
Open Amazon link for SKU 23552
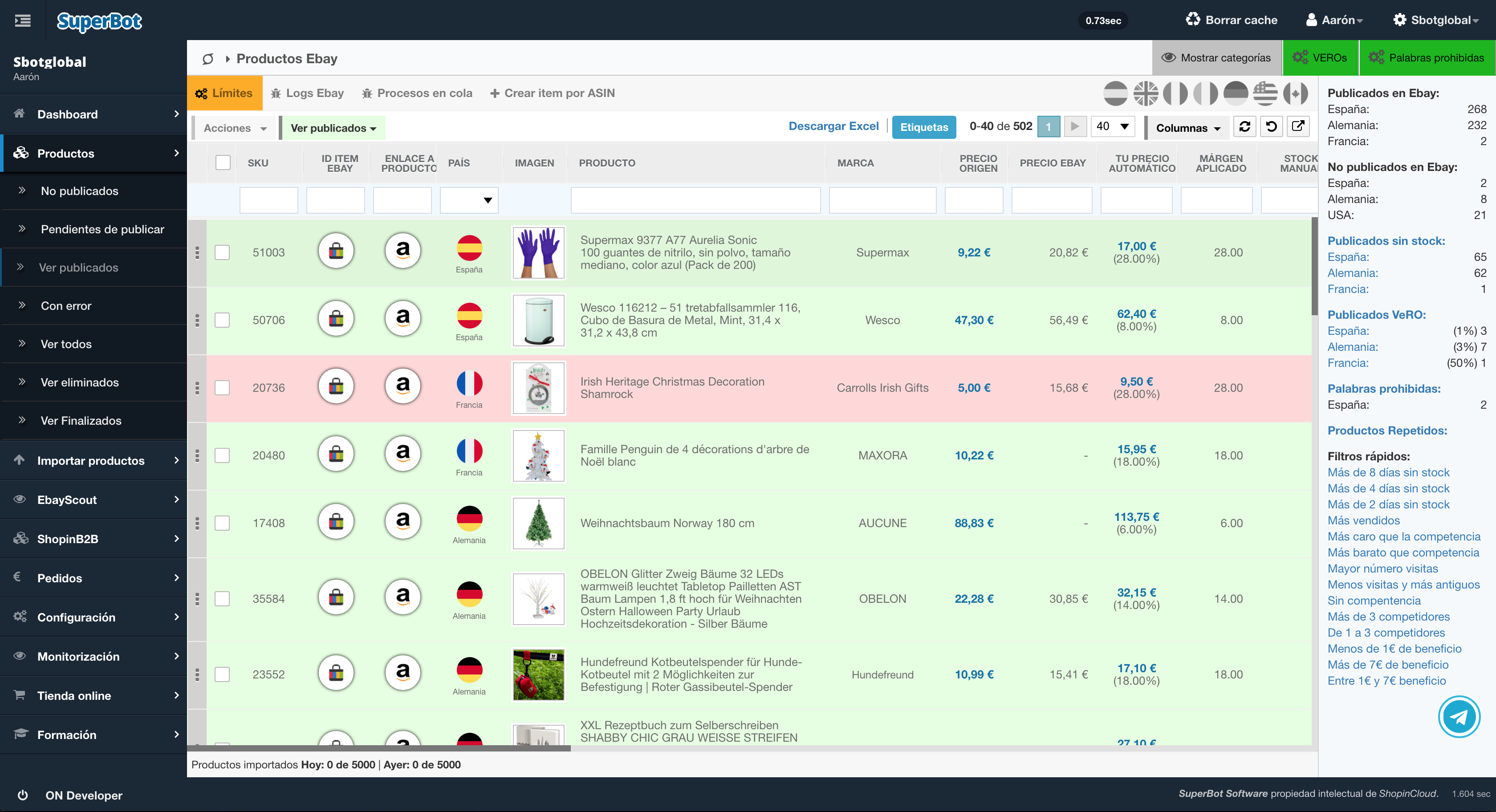point(403,673)
